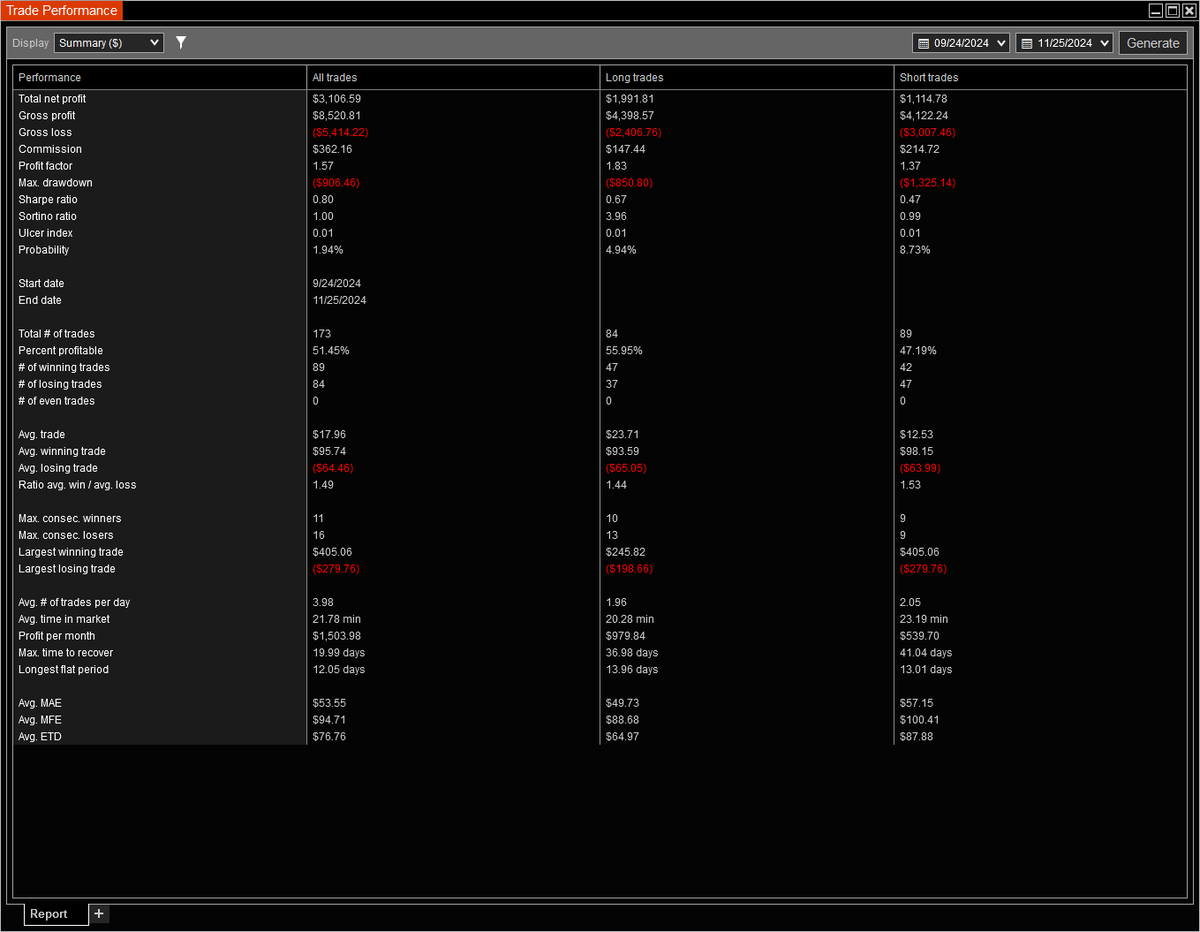The width and height of the screenshot is (1200, 932).
Task: Select the Total net profit row label
Action: (x=52, y=99)
